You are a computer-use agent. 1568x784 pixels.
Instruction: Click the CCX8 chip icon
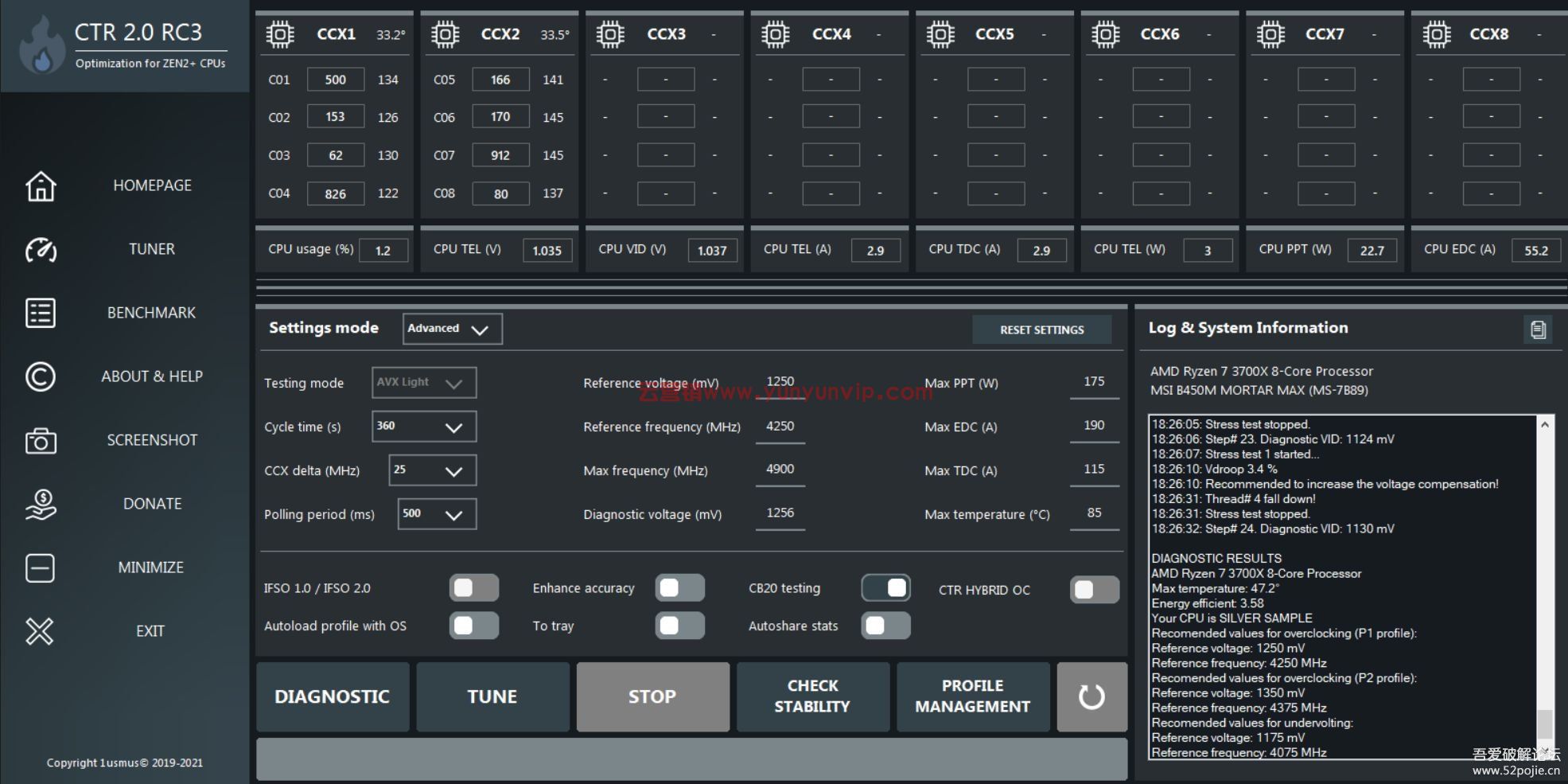point(1436,34)
